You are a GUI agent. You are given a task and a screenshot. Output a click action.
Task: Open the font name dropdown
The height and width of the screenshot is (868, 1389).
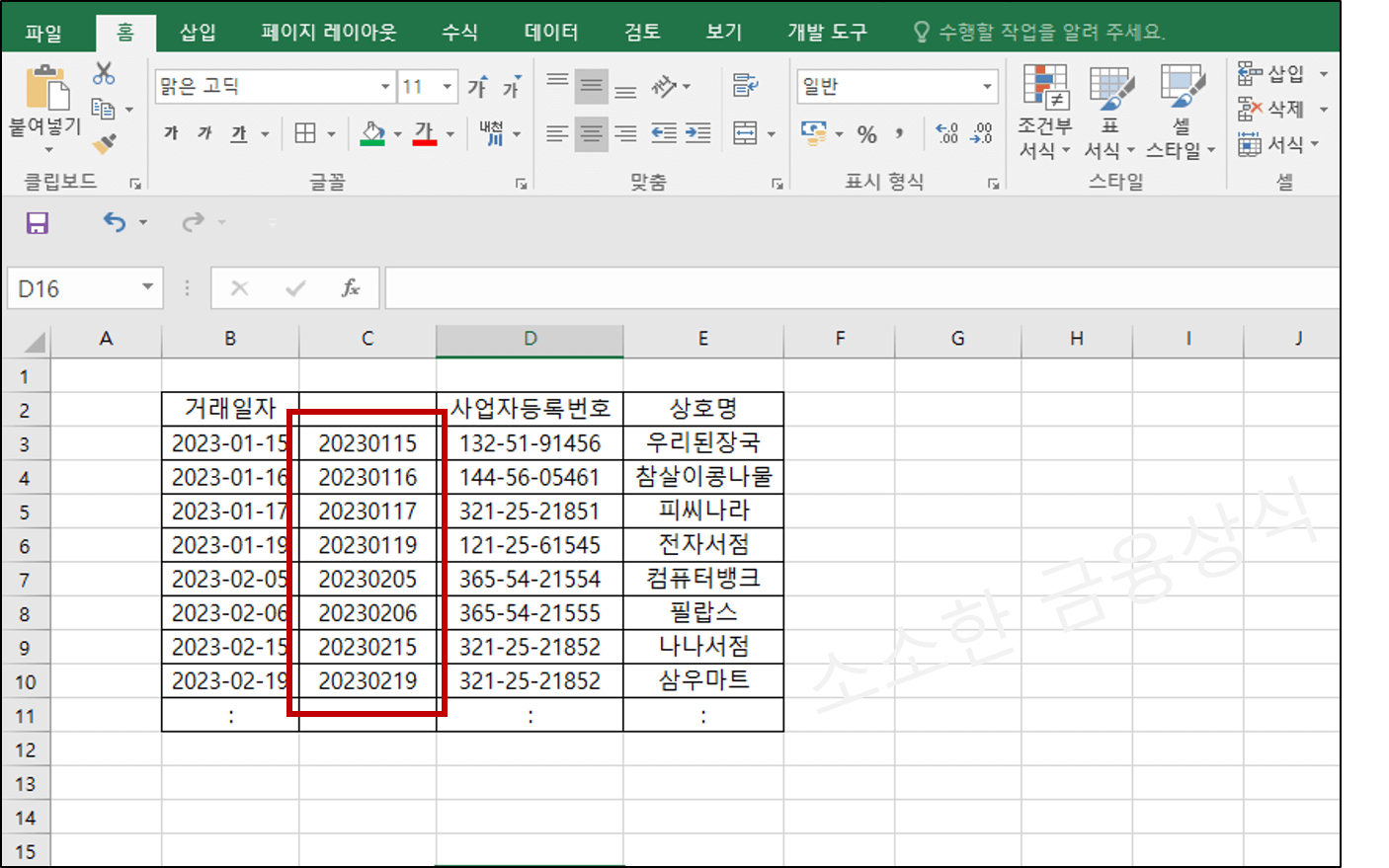point(385,86)
